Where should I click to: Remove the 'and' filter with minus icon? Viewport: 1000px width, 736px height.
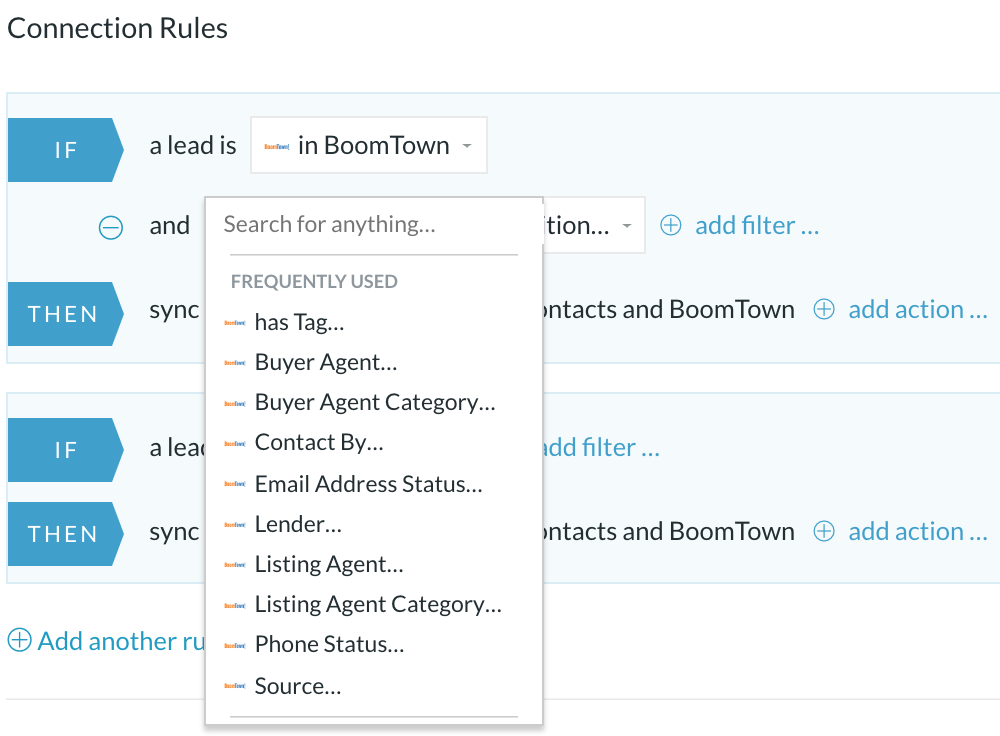tap(110, 227)
